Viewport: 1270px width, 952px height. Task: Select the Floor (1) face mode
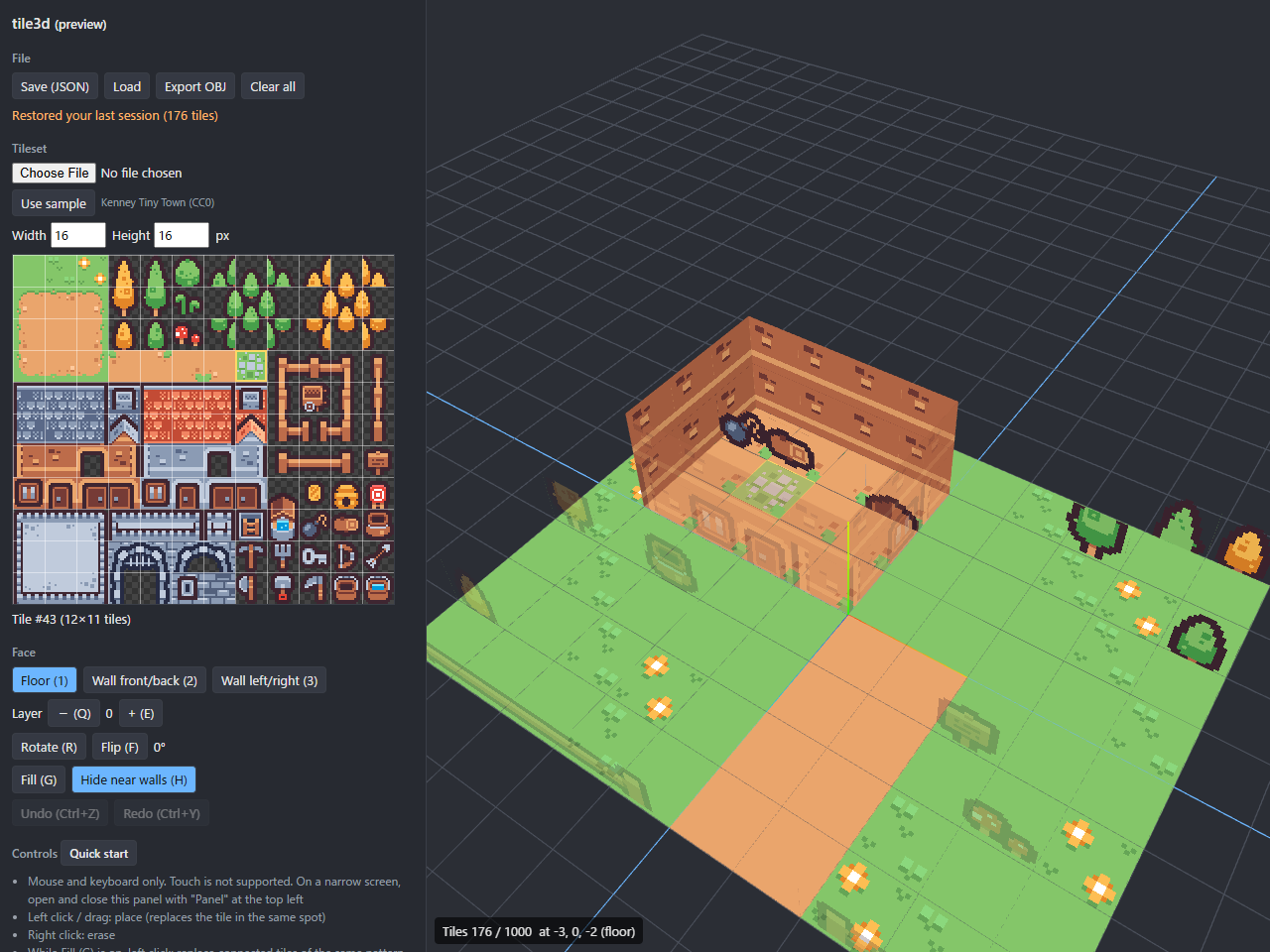(x=45, y=680)
